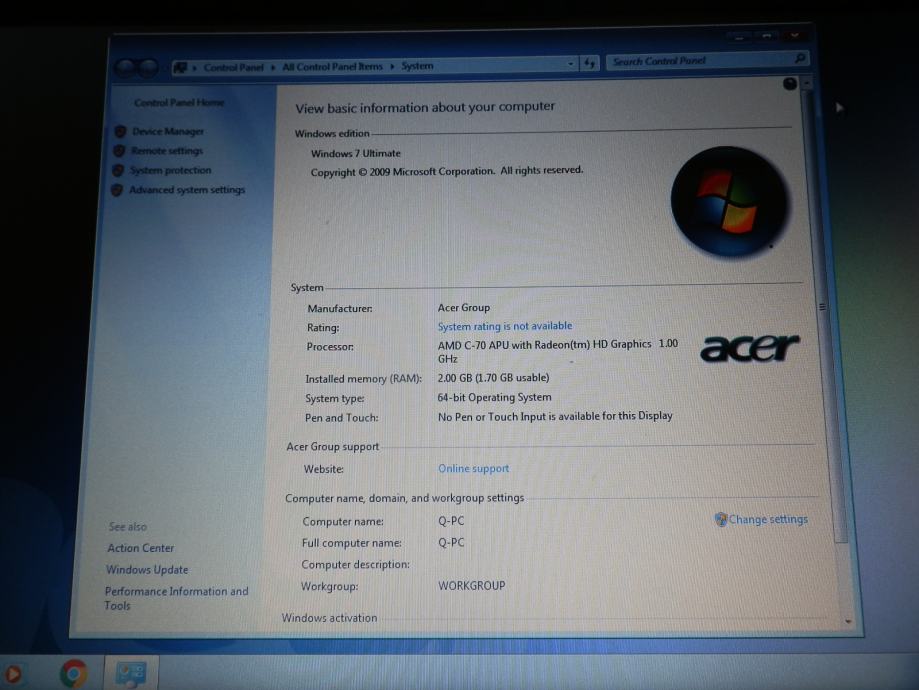Open Control Panel Home
919x690 pixels.
tap(179, 103)
